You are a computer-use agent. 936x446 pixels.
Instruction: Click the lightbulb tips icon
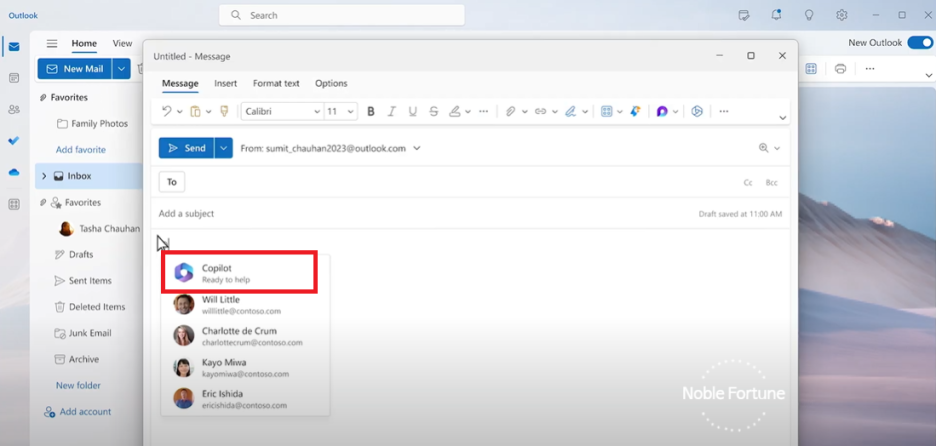[809, 15]
